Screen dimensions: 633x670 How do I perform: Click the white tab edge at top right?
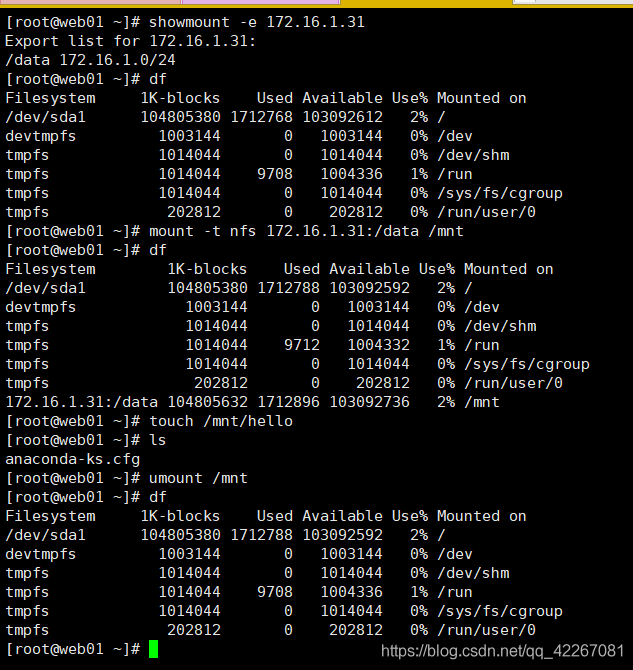pyautogui.click(x=573, y=2)
